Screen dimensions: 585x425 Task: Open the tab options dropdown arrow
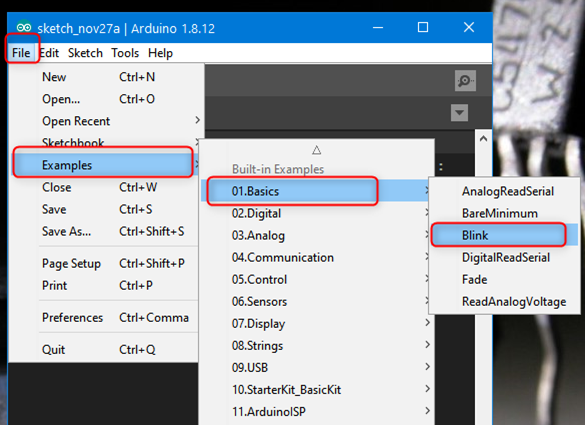click(x=459, y=113)
